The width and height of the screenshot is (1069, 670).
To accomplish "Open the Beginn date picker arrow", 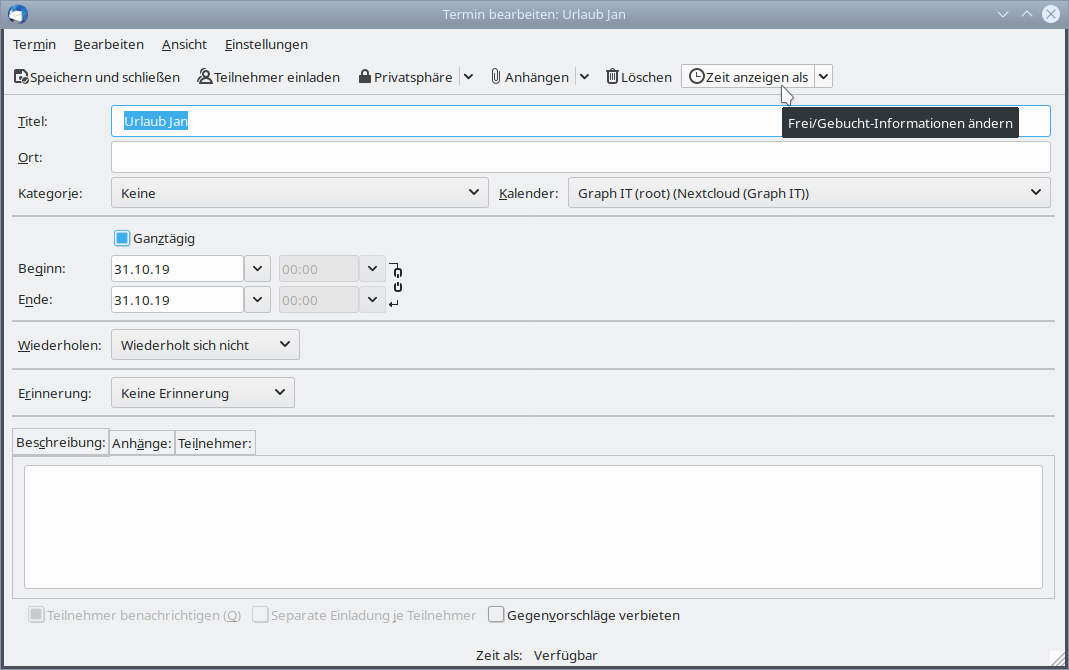I will click(257, 269).
